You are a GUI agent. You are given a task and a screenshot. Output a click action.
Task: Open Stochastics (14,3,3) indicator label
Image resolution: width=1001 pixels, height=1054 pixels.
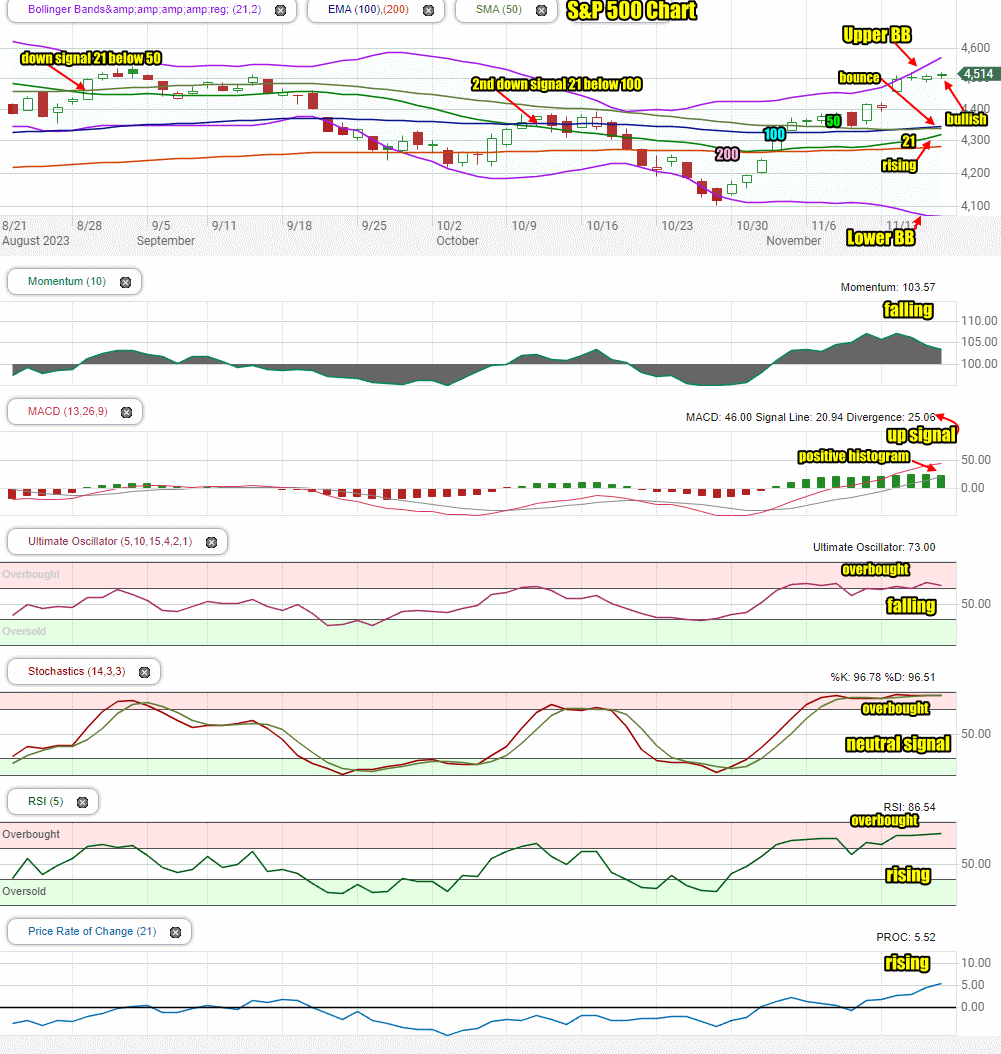pos(76,672)
